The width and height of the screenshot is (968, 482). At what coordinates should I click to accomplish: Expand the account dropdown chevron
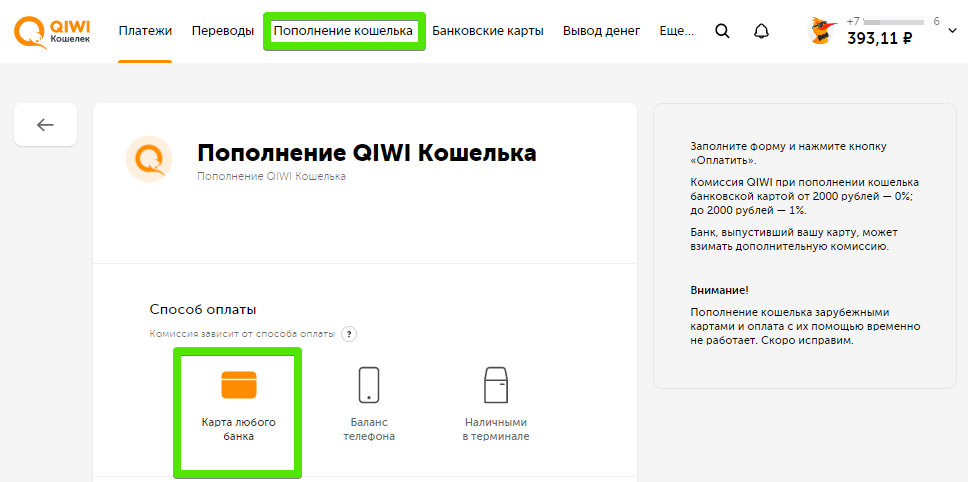coord(951,31)
